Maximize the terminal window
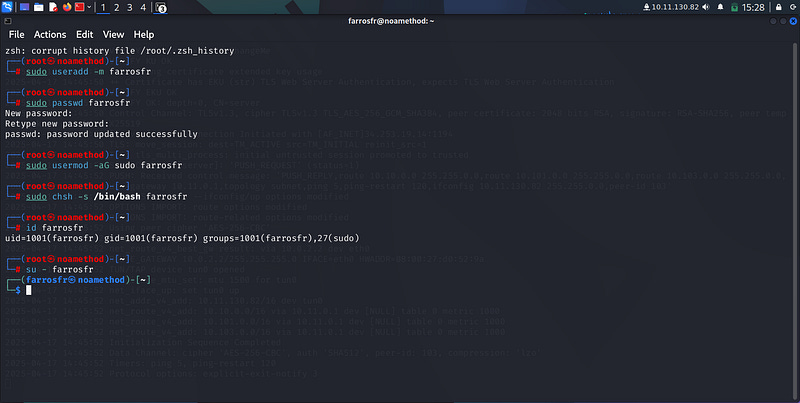800x403 pixels. tap(783, 21)
